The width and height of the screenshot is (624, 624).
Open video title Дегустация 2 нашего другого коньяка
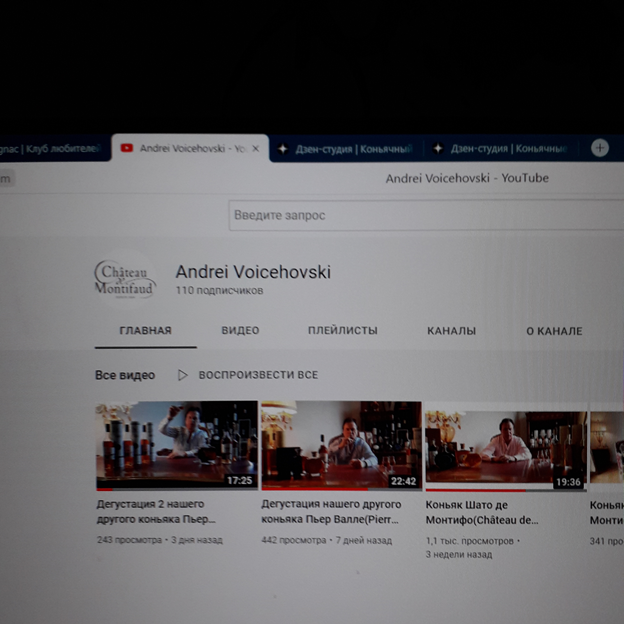[156, 512]
